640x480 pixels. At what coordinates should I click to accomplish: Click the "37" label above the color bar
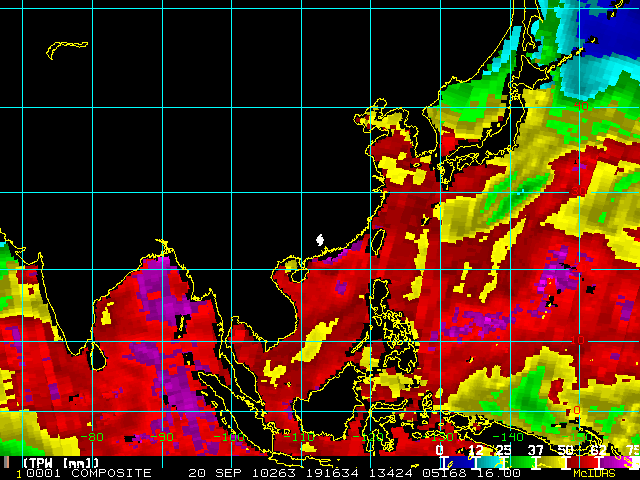click(x=536, y=450)
